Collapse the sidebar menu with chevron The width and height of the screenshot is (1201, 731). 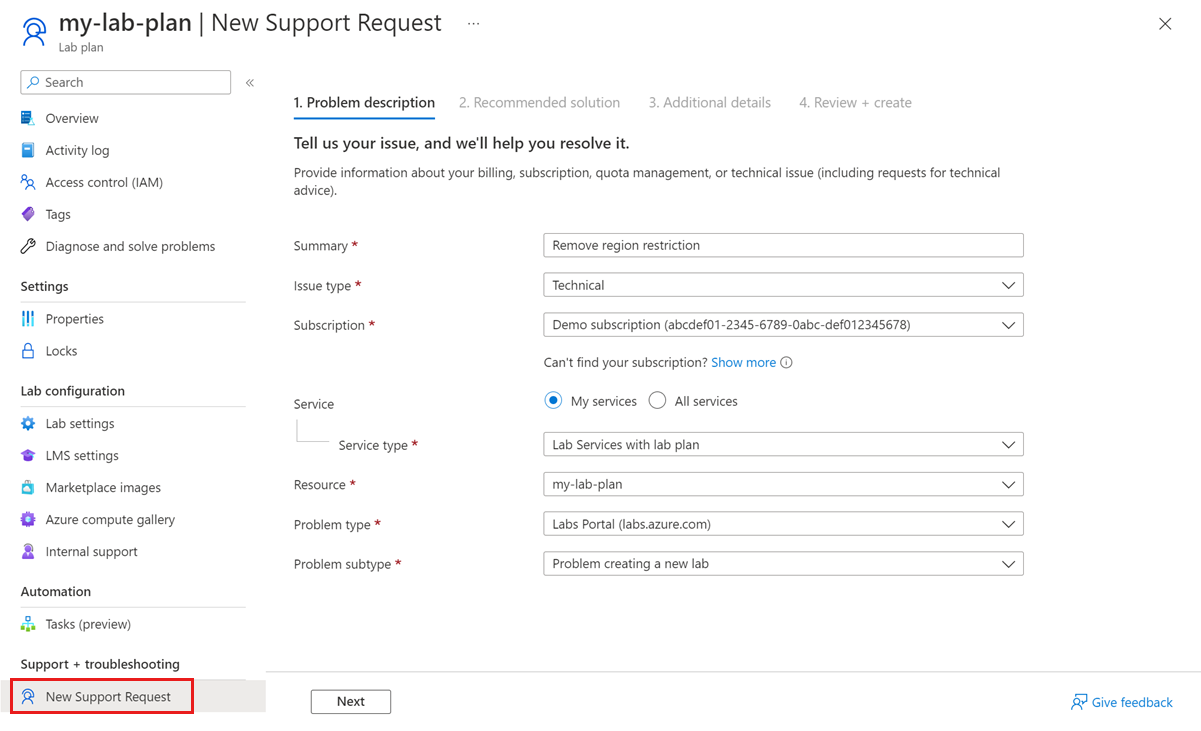tap(250, 83)
